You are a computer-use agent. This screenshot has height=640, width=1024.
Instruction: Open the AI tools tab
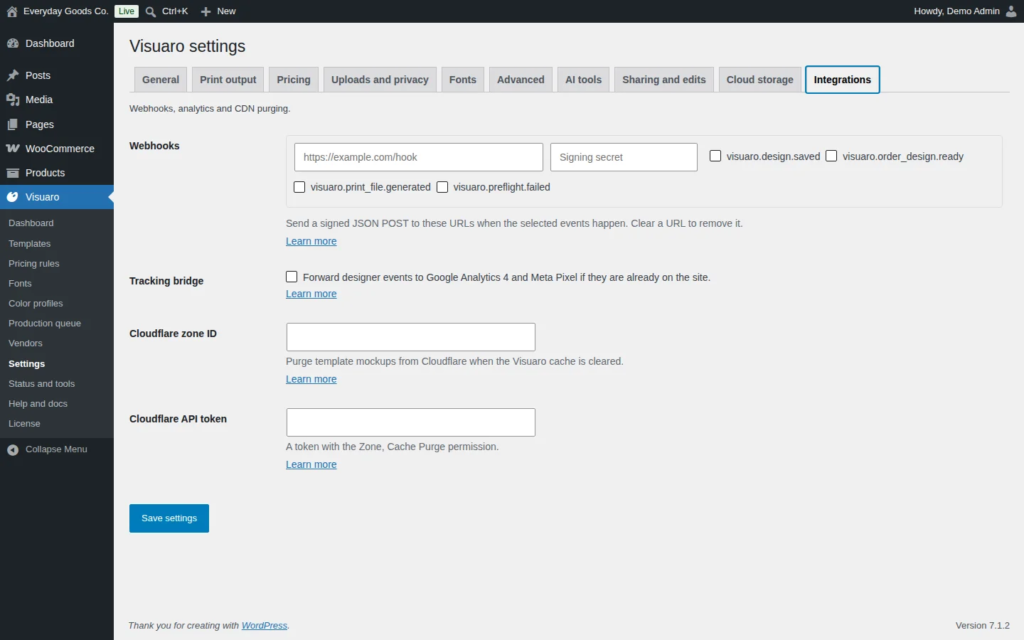[583, 80]
